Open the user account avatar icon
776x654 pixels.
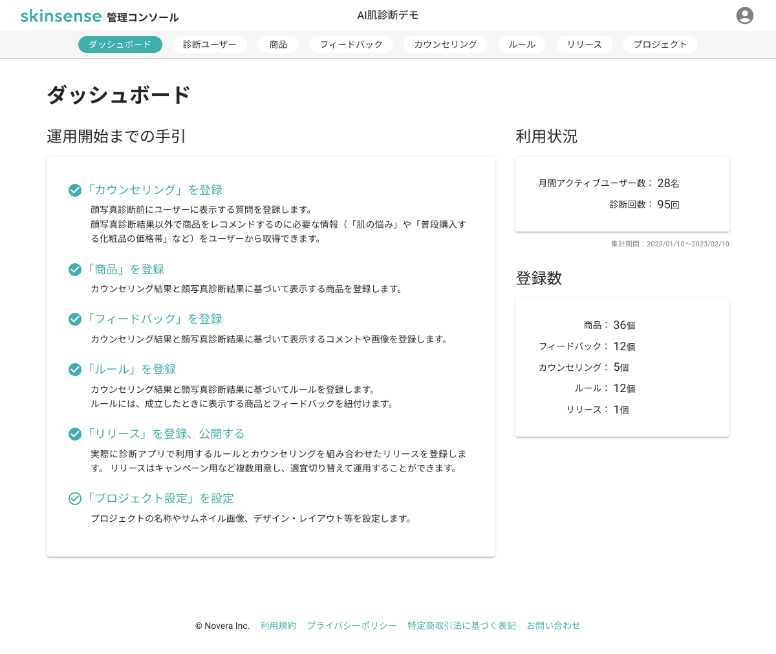tap(744, 15)
